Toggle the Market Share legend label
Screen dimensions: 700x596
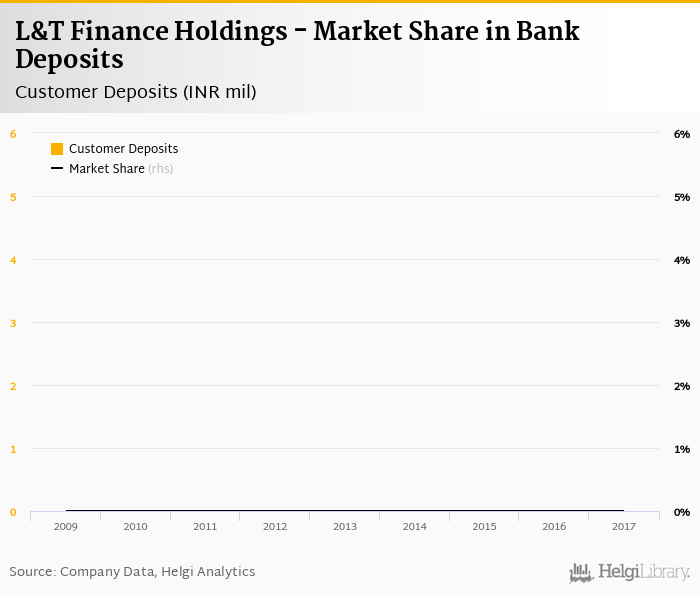pos(106,169)
